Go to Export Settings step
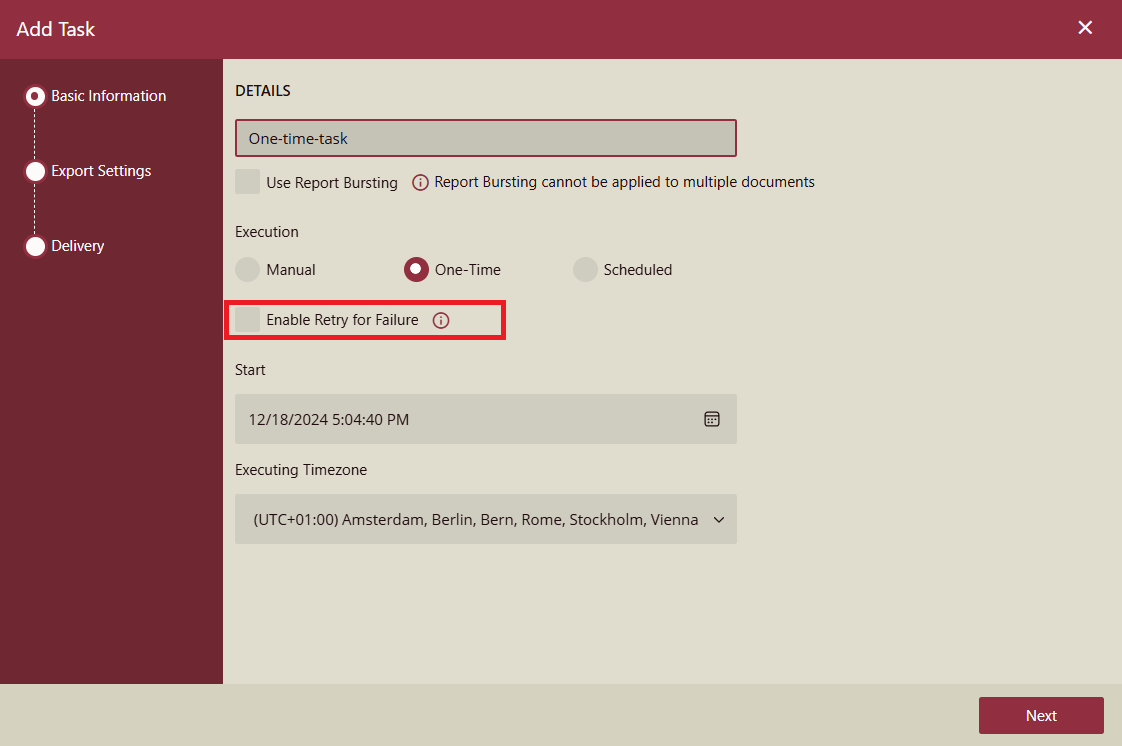 [x=89, y=171]
